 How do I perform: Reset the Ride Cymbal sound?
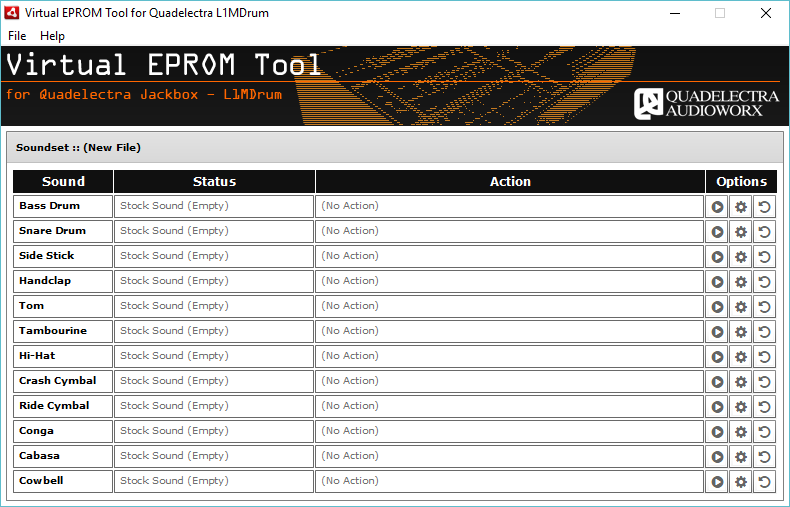(x=764, y=407)
